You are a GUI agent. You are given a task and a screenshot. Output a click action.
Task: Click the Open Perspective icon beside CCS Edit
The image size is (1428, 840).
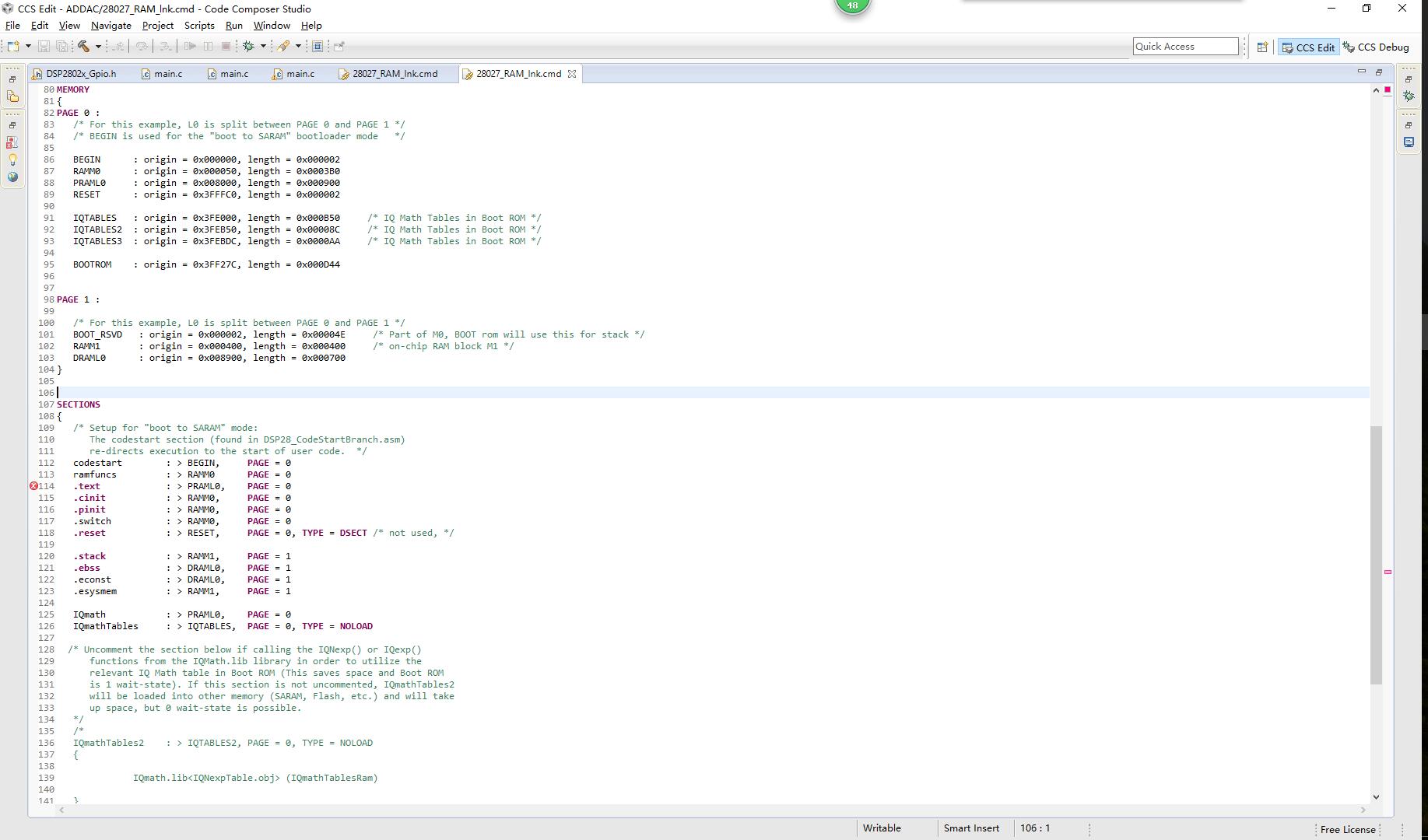[1262, 47]
